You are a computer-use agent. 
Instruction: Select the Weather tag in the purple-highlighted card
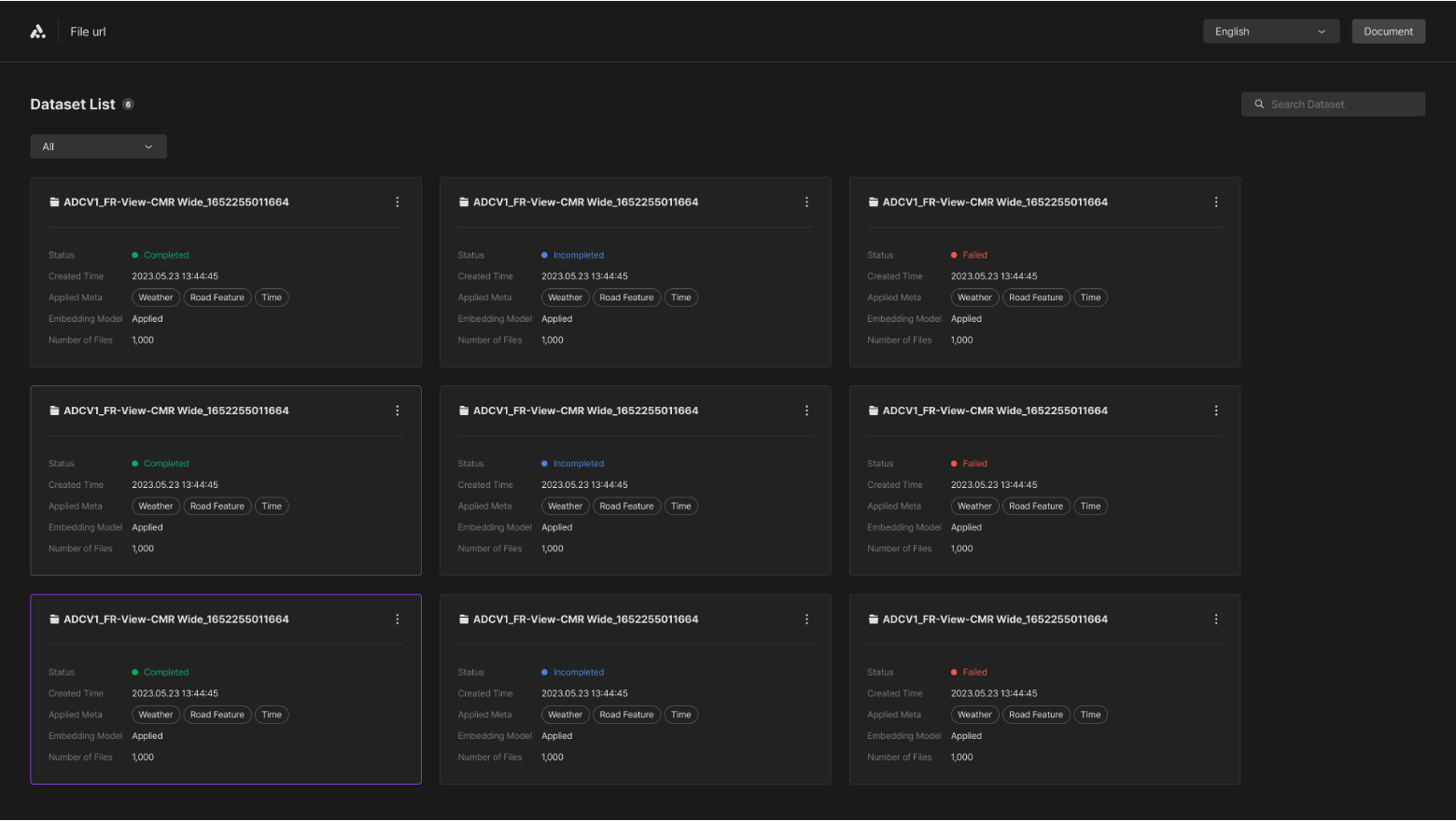coord(156,715)
